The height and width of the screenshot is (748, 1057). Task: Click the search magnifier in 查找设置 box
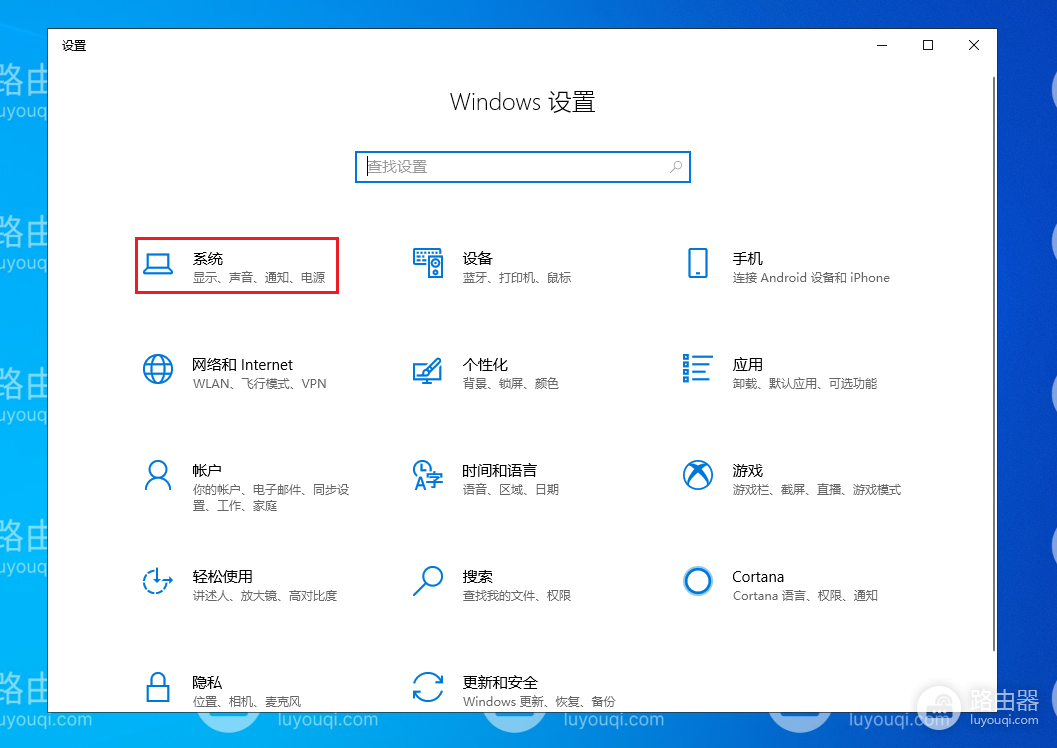coord(676,166)
